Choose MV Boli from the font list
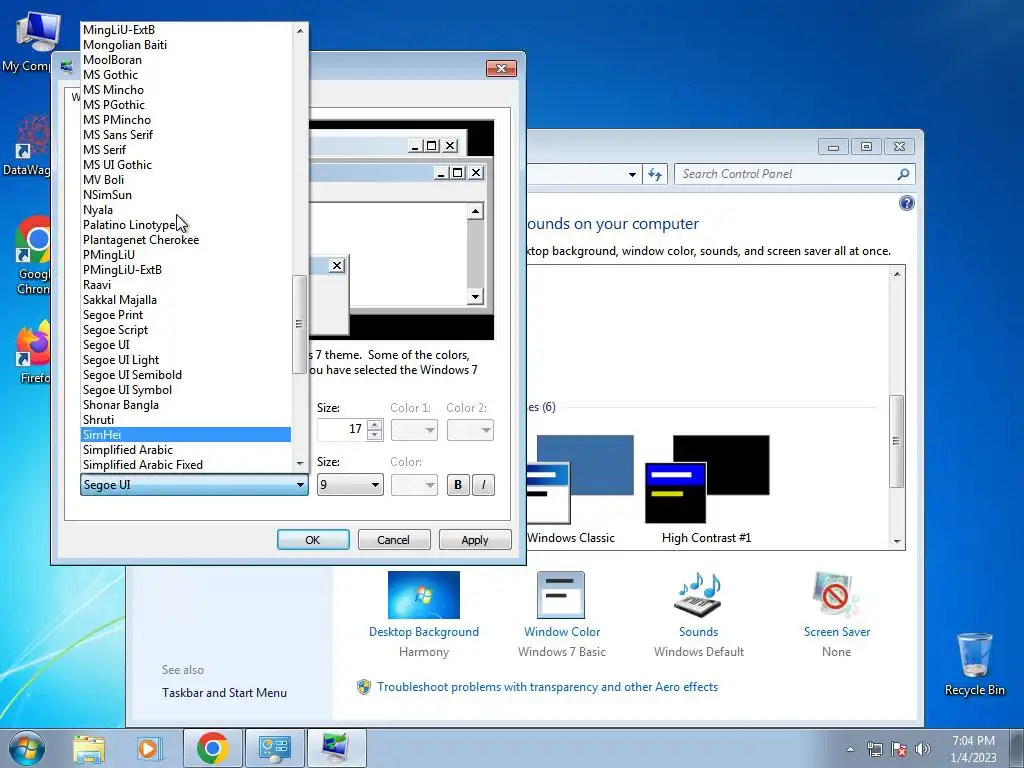This screenshot has width=1024, height=768. coord(185,180)
